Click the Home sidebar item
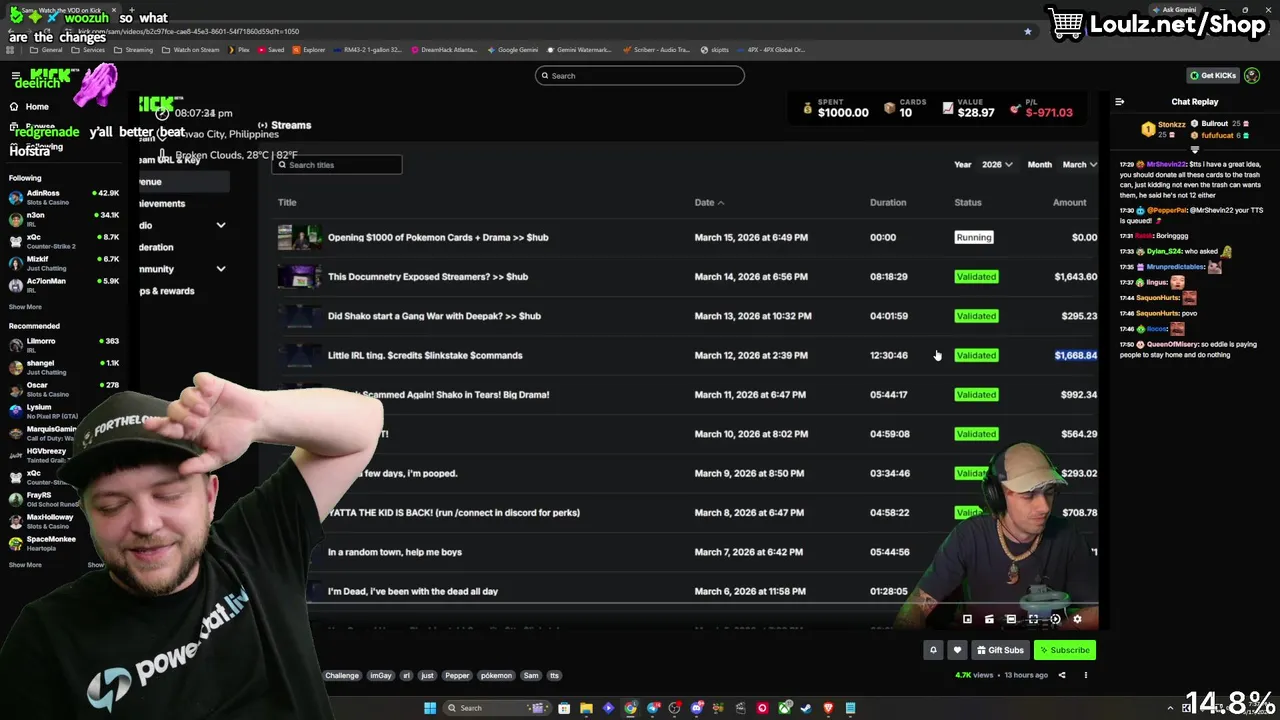The image size is (1280, 720). click(x=29, y=106)
